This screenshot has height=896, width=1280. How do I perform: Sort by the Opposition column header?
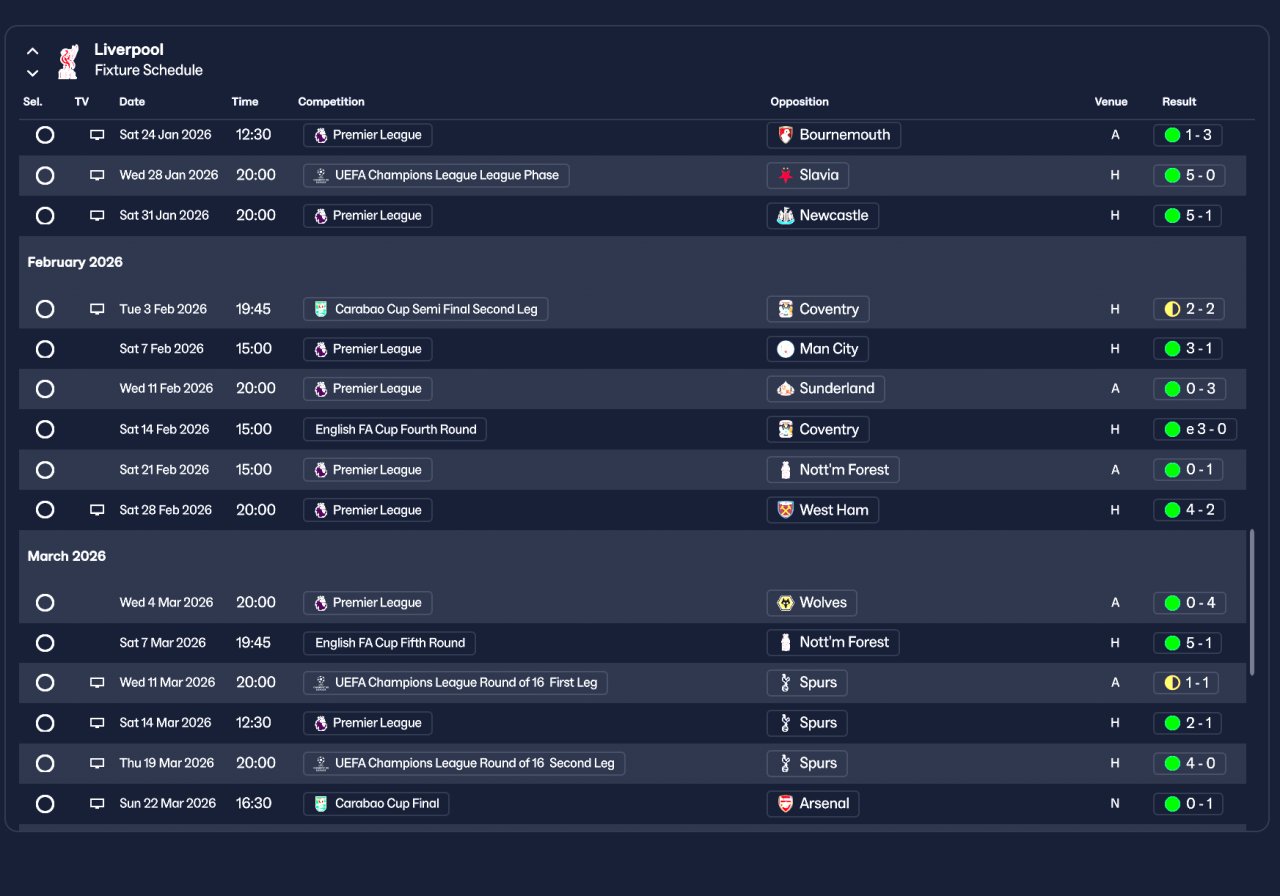click(x=800, y=102)
